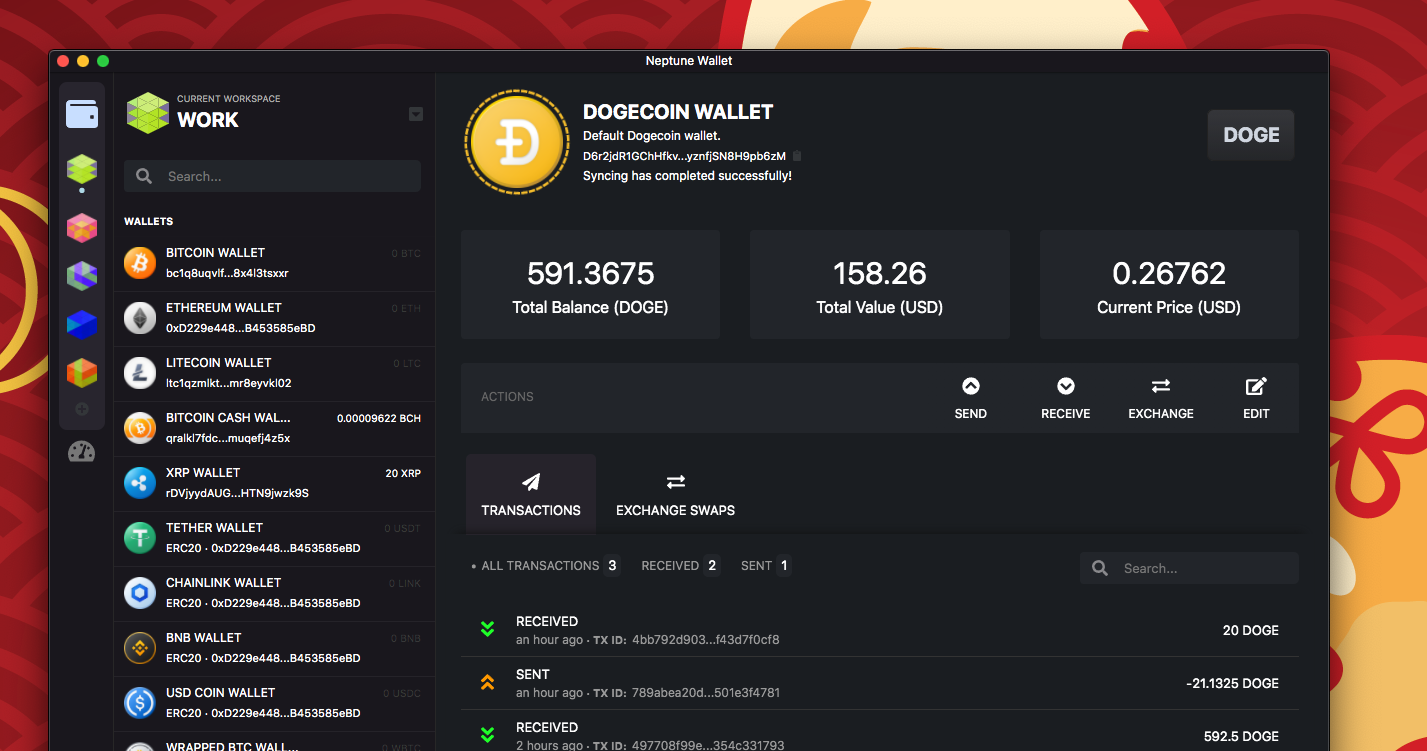Screen dimensions: 1427x751
Task: Click the Current Price 0.26762 card
Action: pyautogui.click(x=1169, y=285)
